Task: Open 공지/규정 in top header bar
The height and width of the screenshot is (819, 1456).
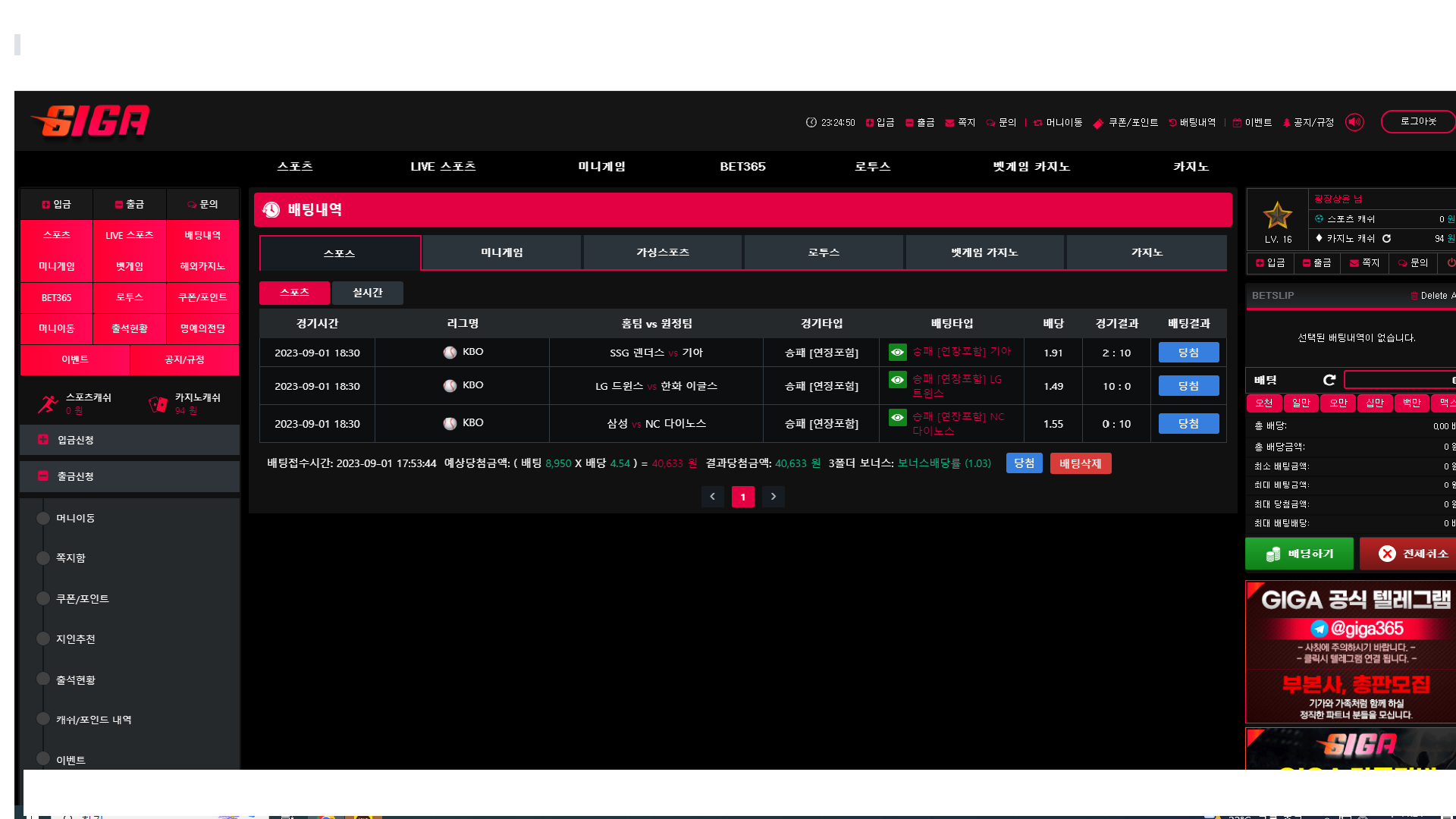Action: (x=1308, y=122)
